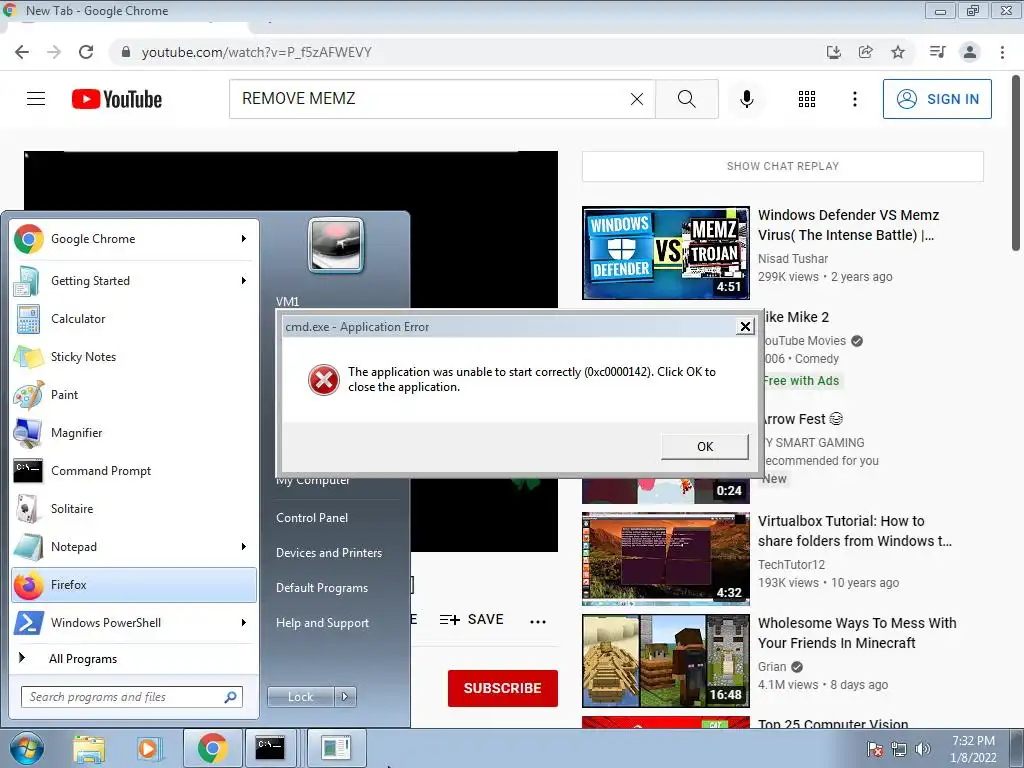Start Command Prompt from Start menu

pos(134,470)
